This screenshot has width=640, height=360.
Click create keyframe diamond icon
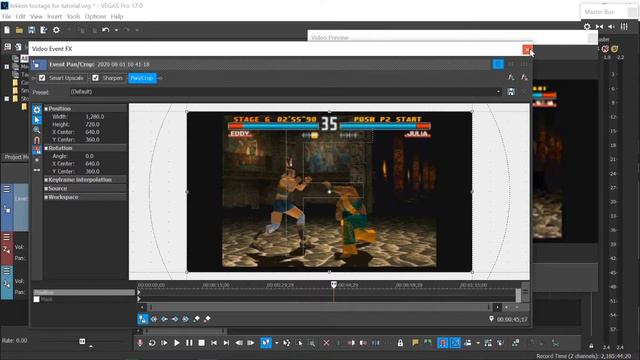(197, 319)
